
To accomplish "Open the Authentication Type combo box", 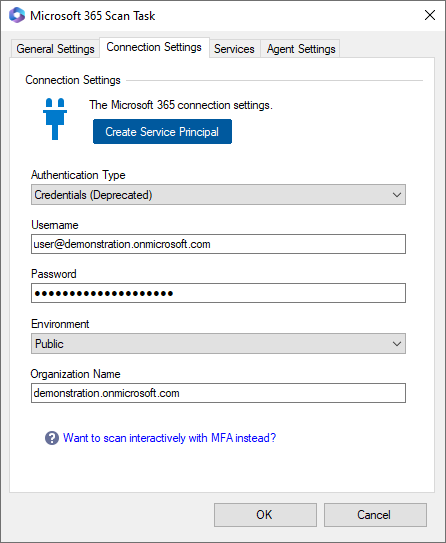I will click(218, 195).
